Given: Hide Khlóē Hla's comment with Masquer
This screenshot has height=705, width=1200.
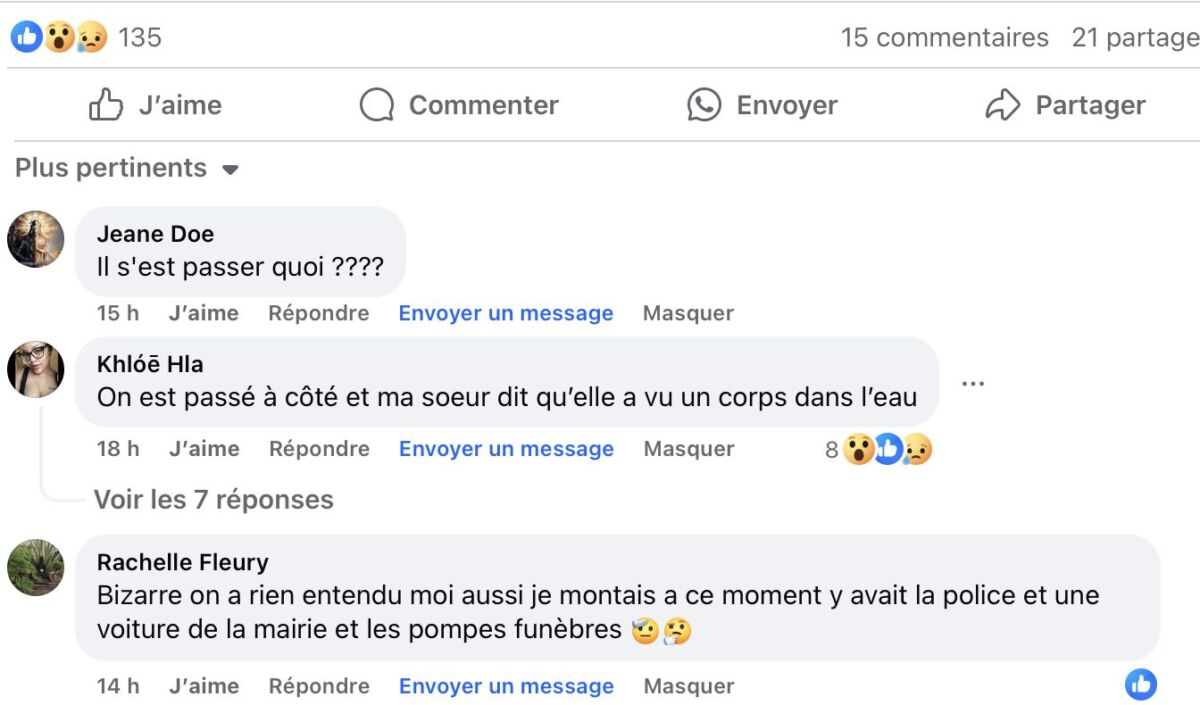Looking at the screenshot, I should (688, 449).
